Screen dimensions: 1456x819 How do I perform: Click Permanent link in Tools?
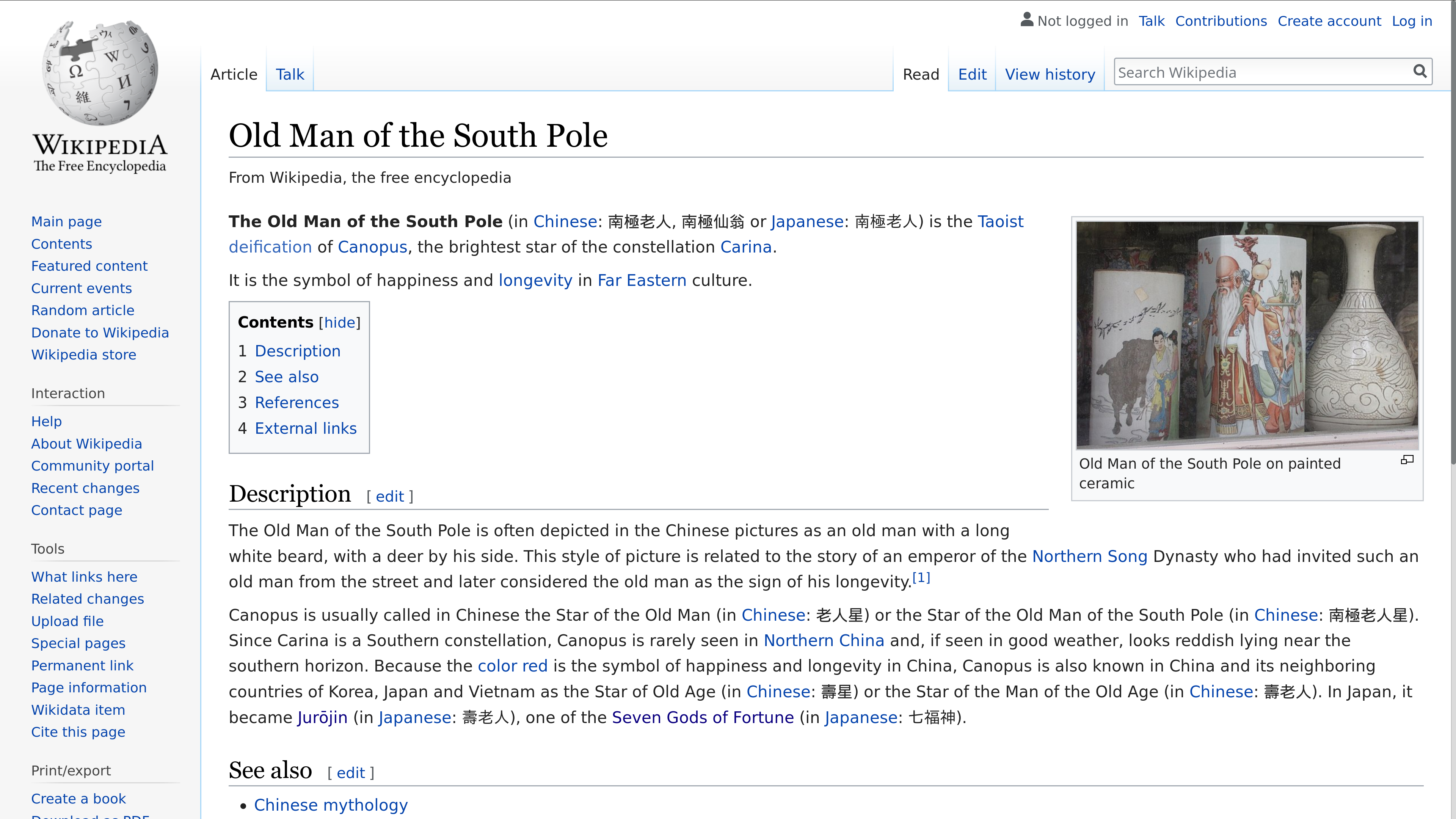tap(83, 665)
